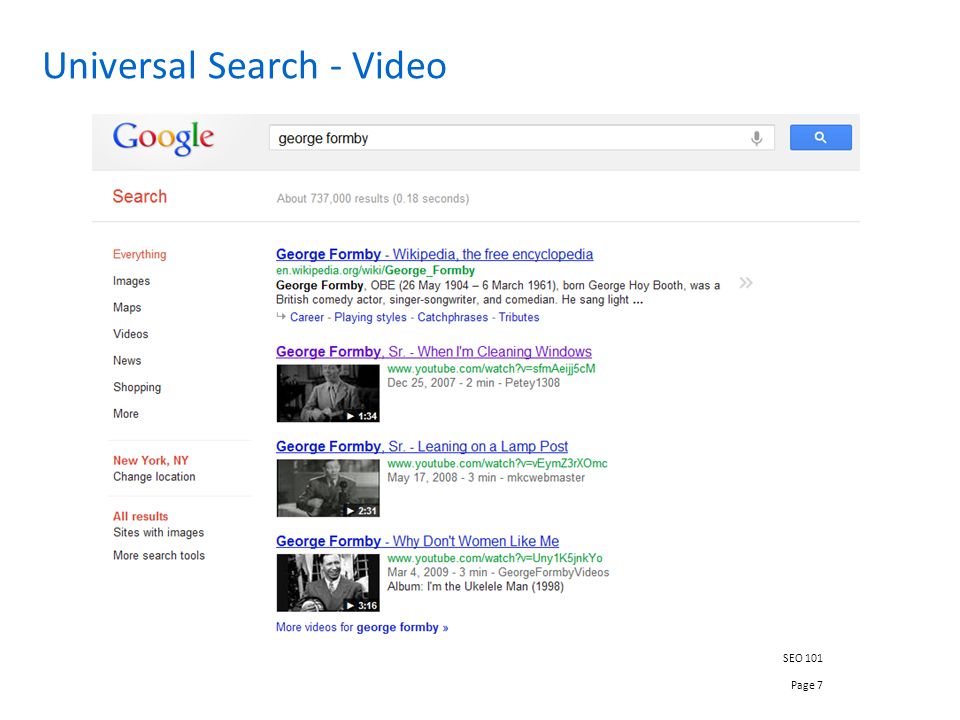
Task: Select Shopping in left sidebar
Action: click(x=137, y=387)
